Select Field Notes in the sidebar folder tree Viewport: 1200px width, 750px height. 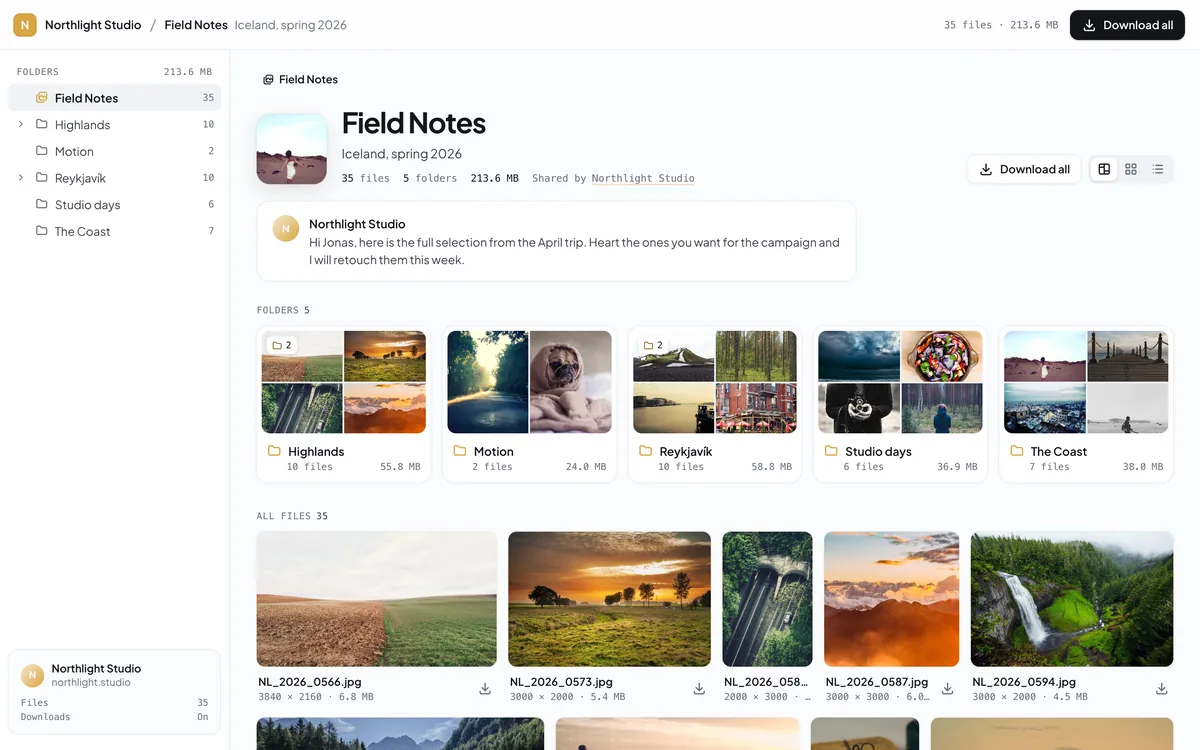(114, 98)
